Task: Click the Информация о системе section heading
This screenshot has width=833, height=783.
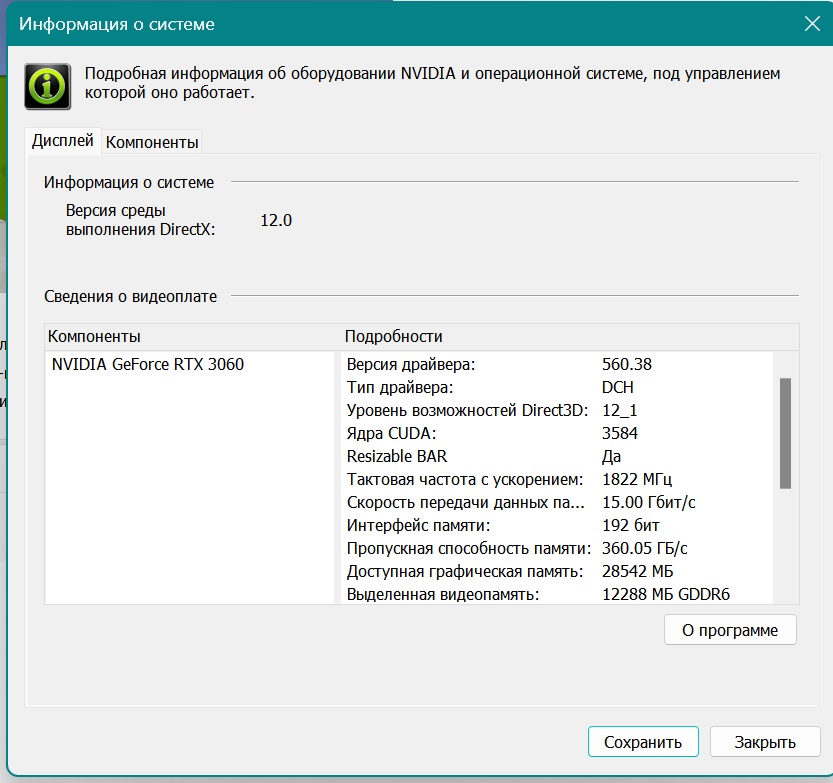Action: click(129, 182)
